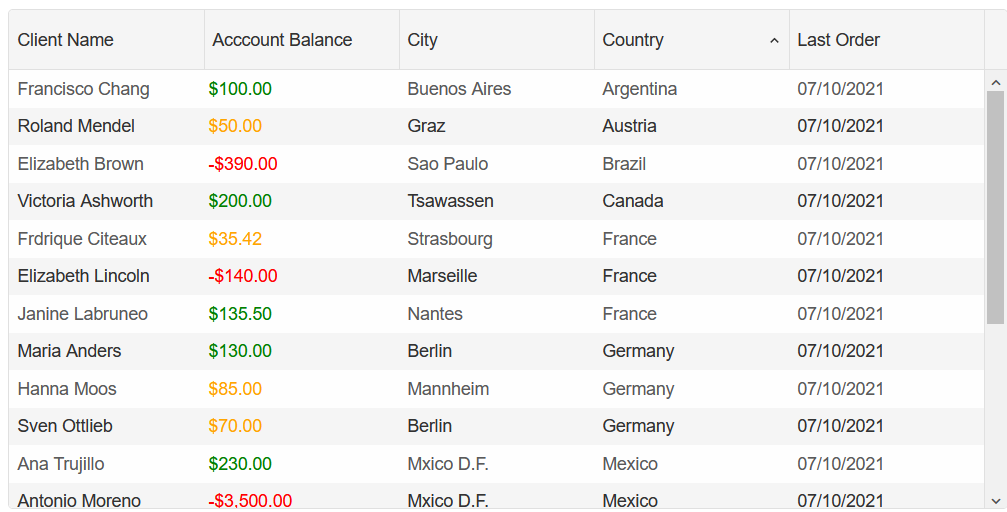
Task: Sort by Last Order column header
Action: click(838, 40)
